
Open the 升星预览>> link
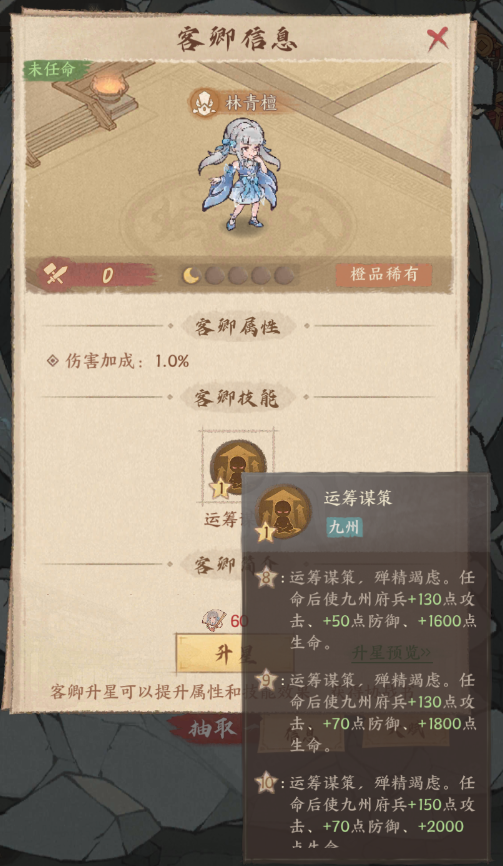(391, 652)
